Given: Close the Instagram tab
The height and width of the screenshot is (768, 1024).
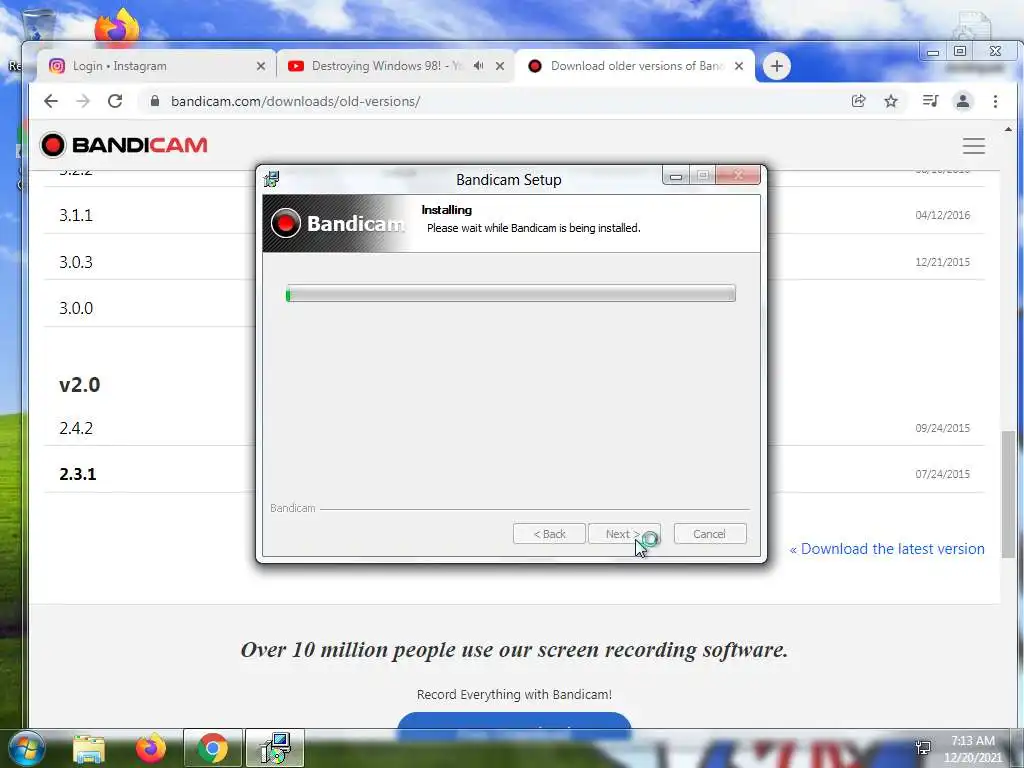Looking at the screenshot, I should click(x=261, y=66).
